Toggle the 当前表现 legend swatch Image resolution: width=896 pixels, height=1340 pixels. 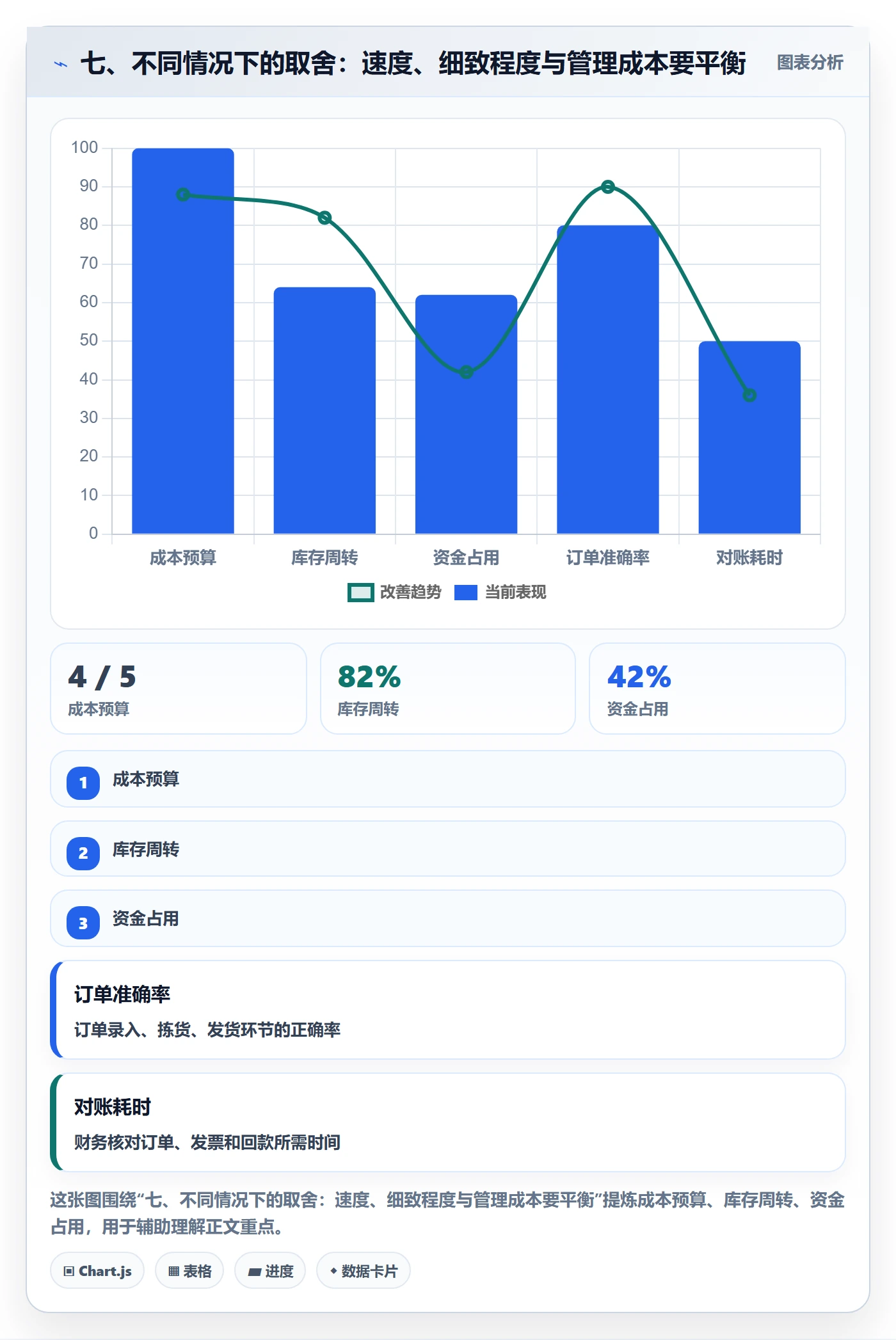click(465, 593)
